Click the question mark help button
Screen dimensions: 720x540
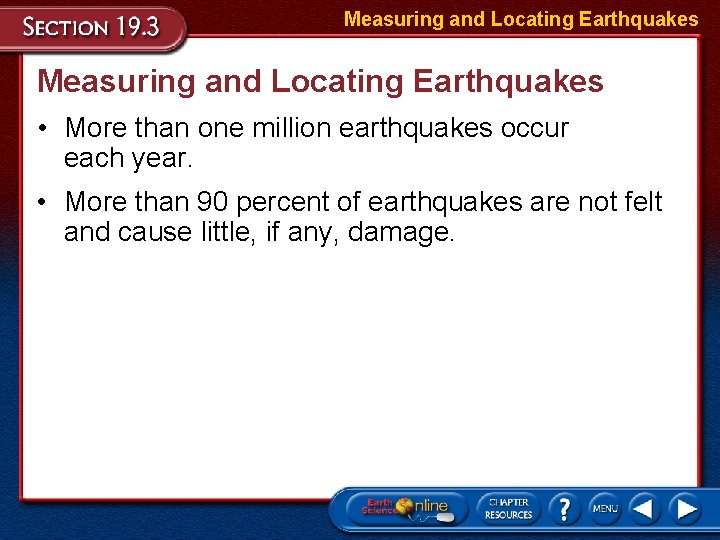click(564, 509)
